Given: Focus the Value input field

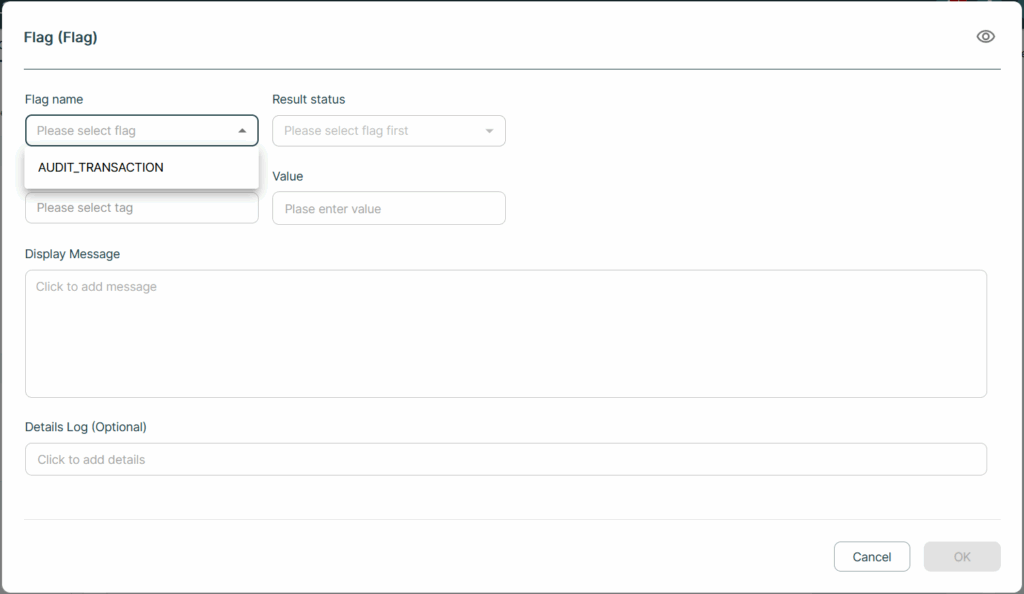Looking at the screenshot, I should 389,208.
